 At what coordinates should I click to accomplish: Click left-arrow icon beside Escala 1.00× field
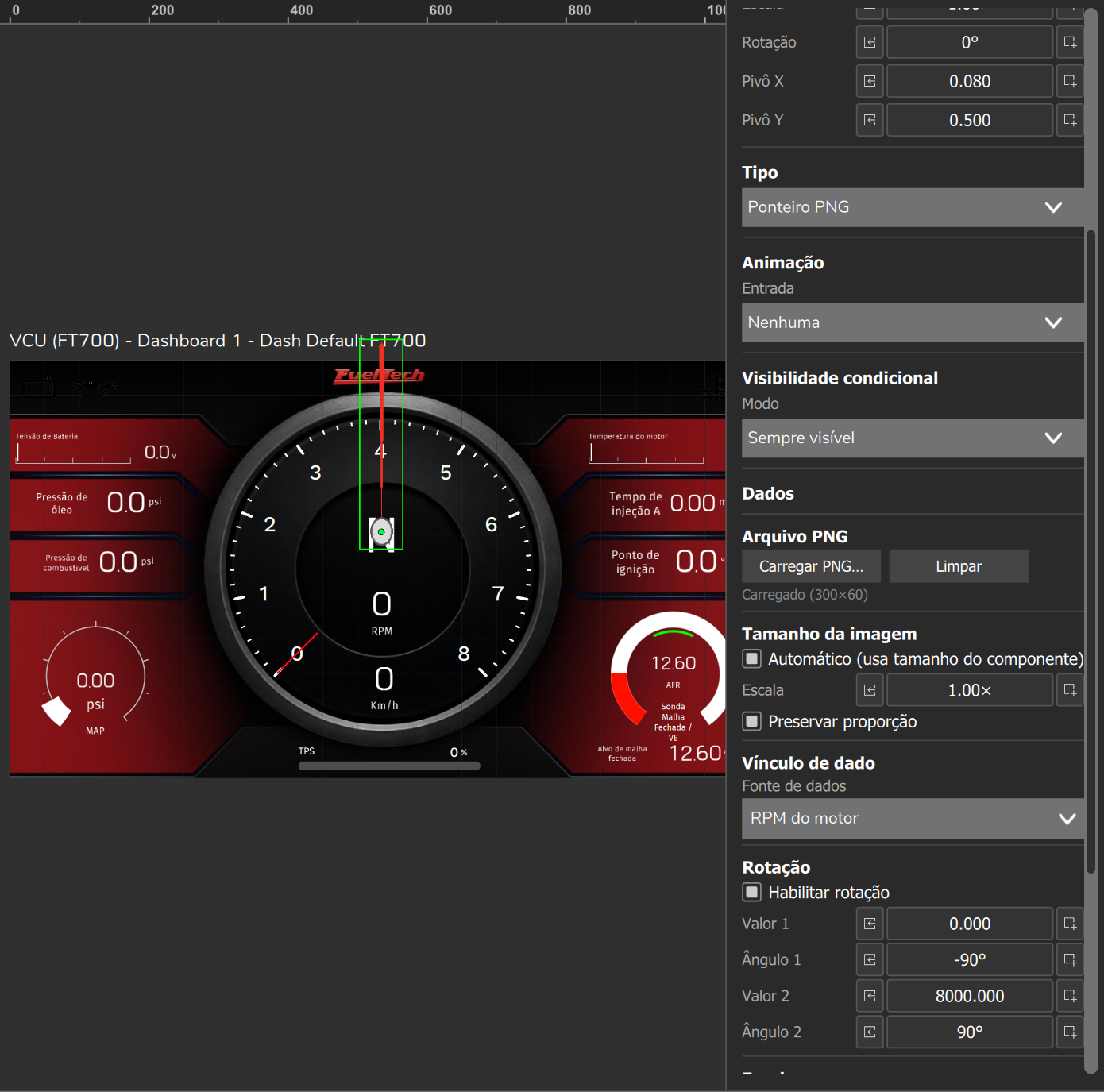(x=870, y=690)
